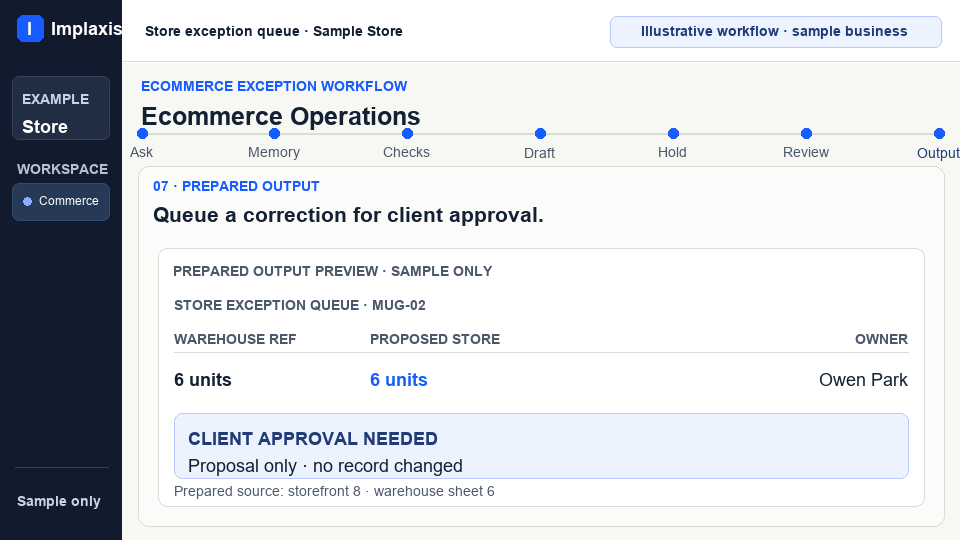Click the Queue a correction for client approval heading
The width and height of the screenshot is (960, 540).
[x=348, y=216]
